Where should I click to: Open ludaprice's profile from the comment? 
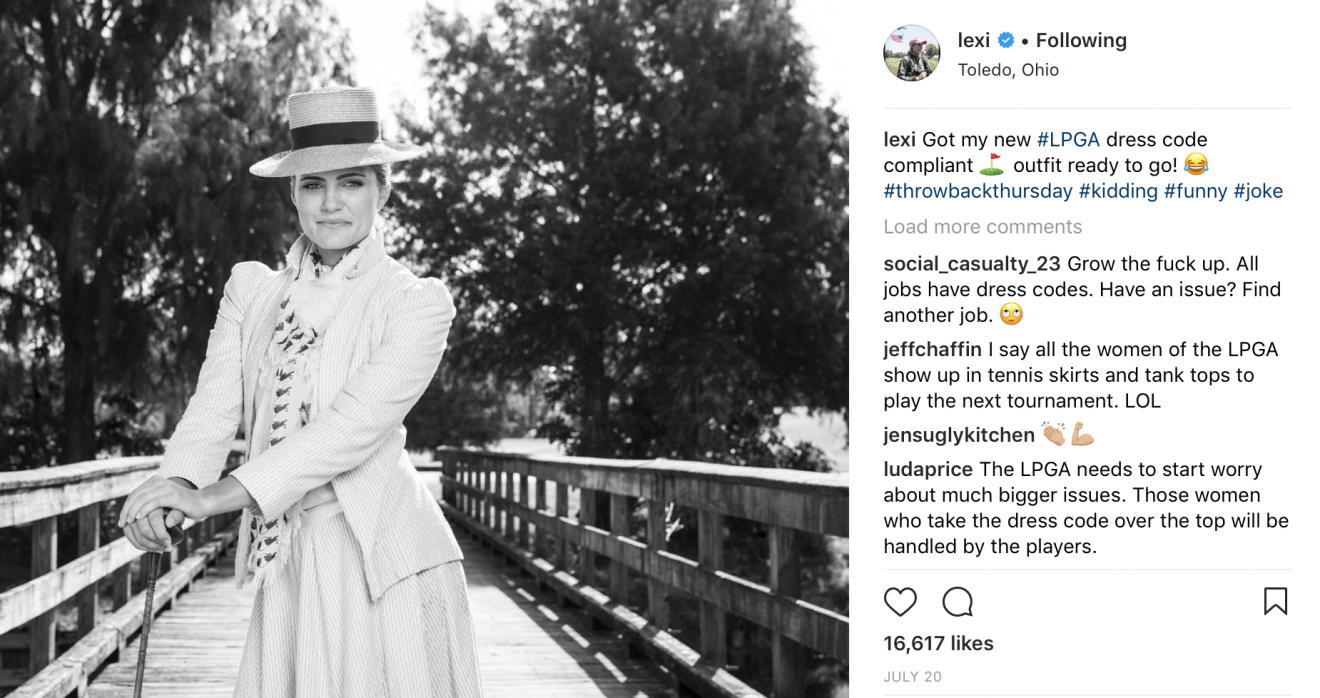point(929,470)
